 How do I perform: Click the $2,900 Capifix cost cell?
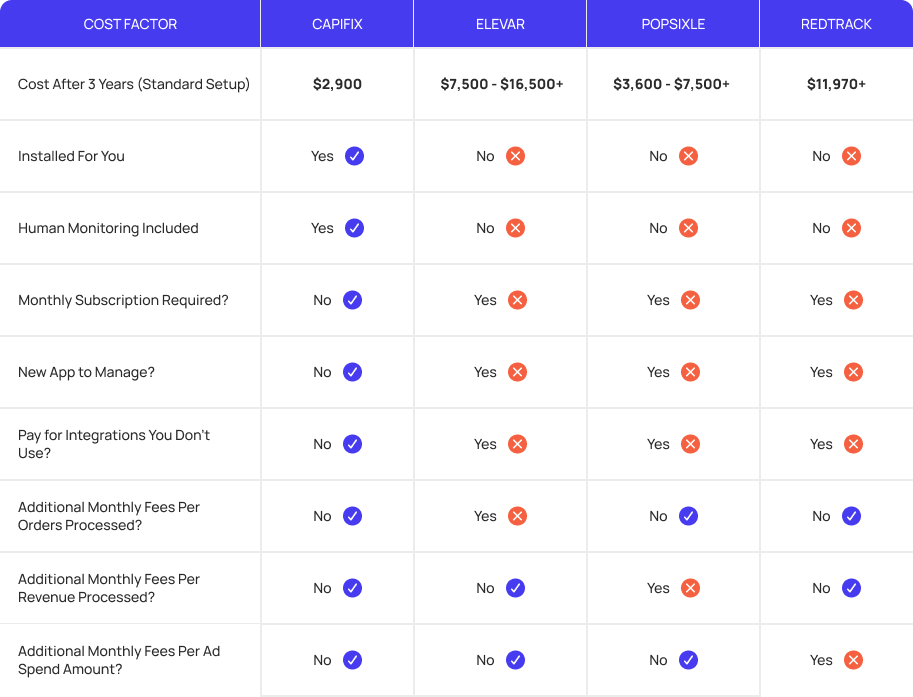point(337,84)
